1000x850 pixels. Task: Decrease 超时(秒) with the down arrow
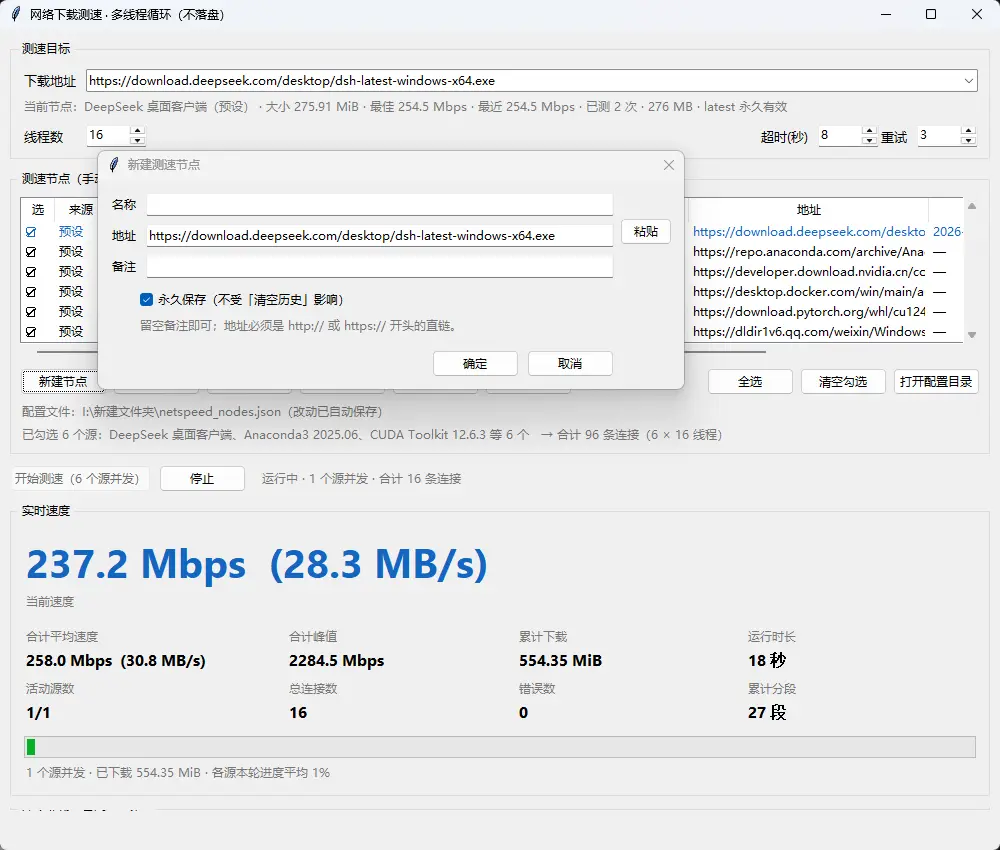pyautogui.click(x=869, y=140)
